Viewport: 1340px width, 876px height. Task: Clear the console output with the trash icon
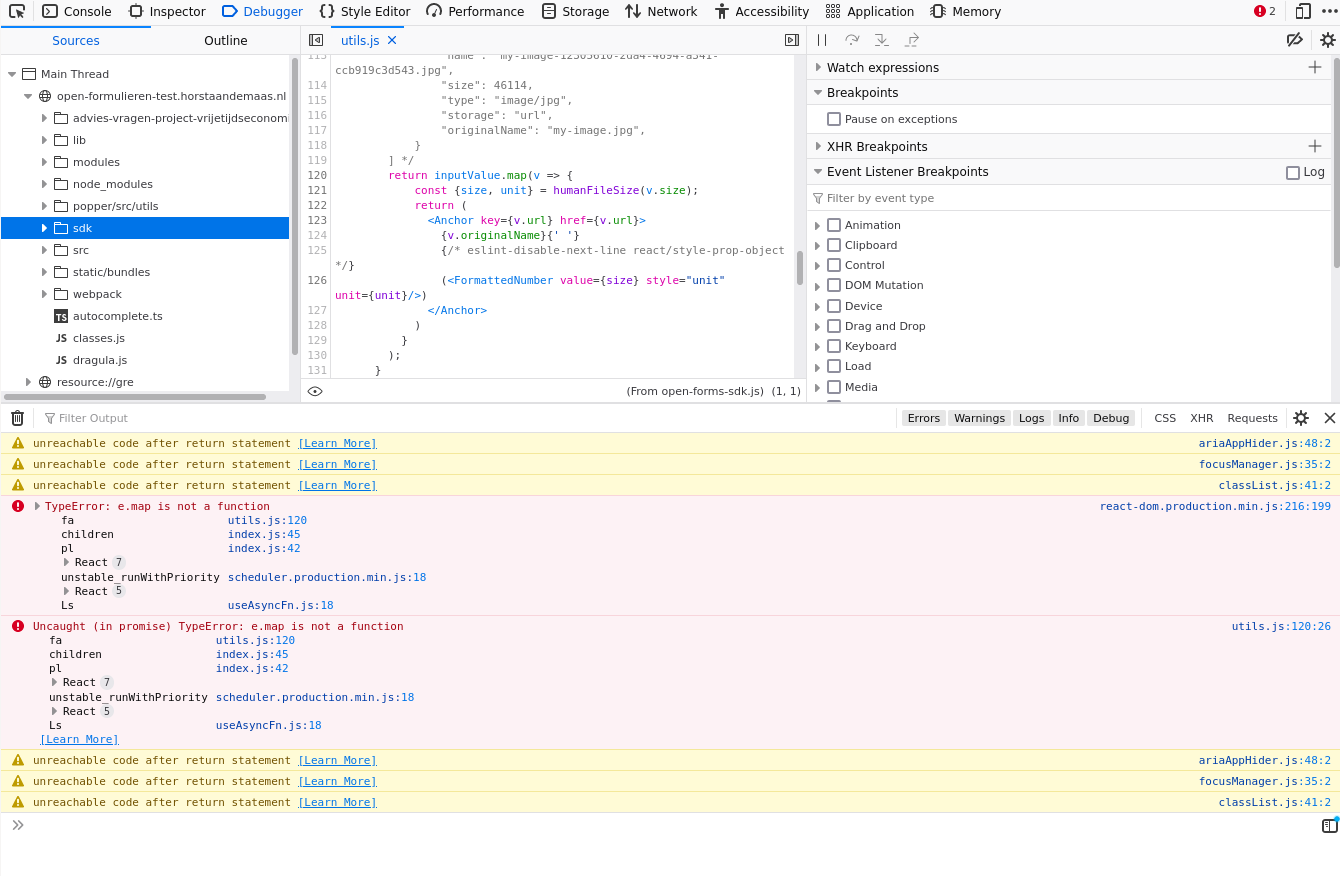[17, 418]
